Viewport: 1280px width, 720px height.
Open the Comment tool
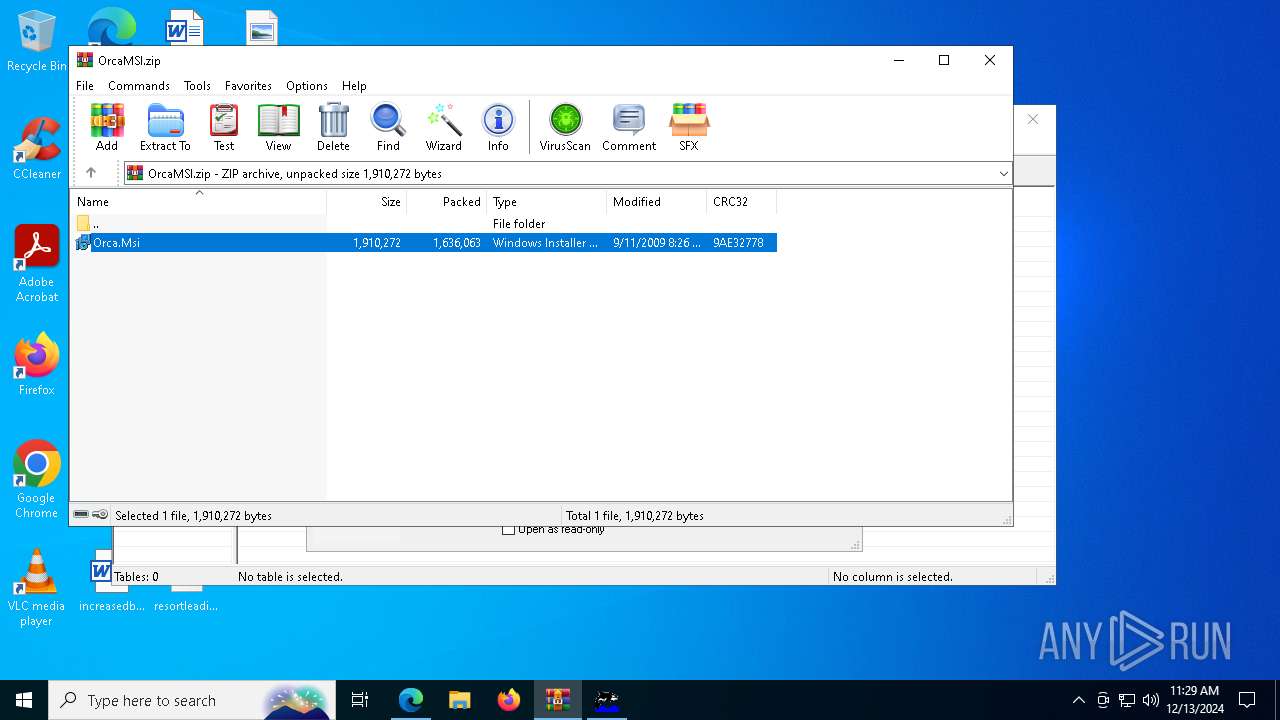pos(629,127)
